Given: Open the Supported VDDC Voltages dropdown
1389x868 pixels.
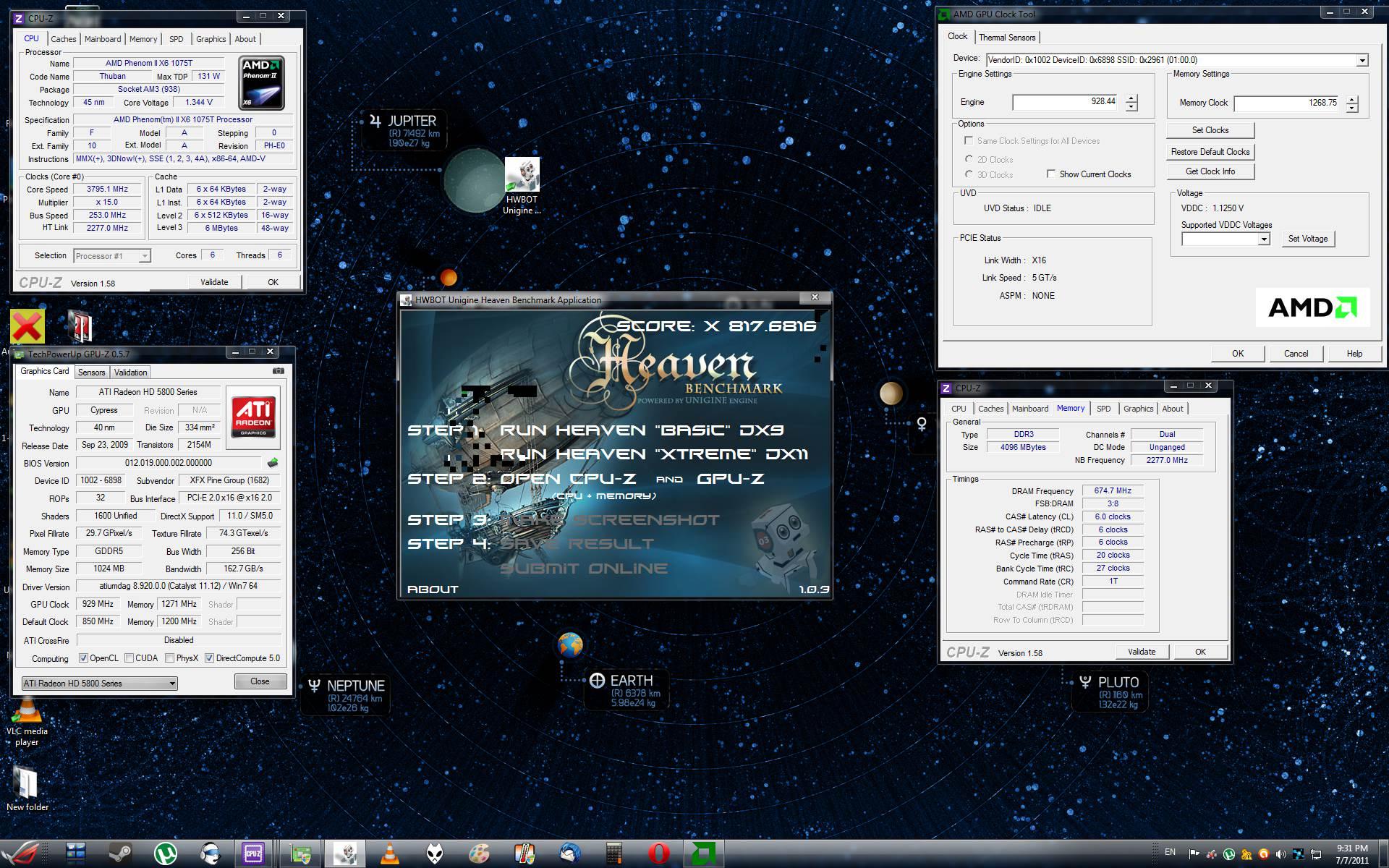Looking at the screenshot, I should point(1264,239).
